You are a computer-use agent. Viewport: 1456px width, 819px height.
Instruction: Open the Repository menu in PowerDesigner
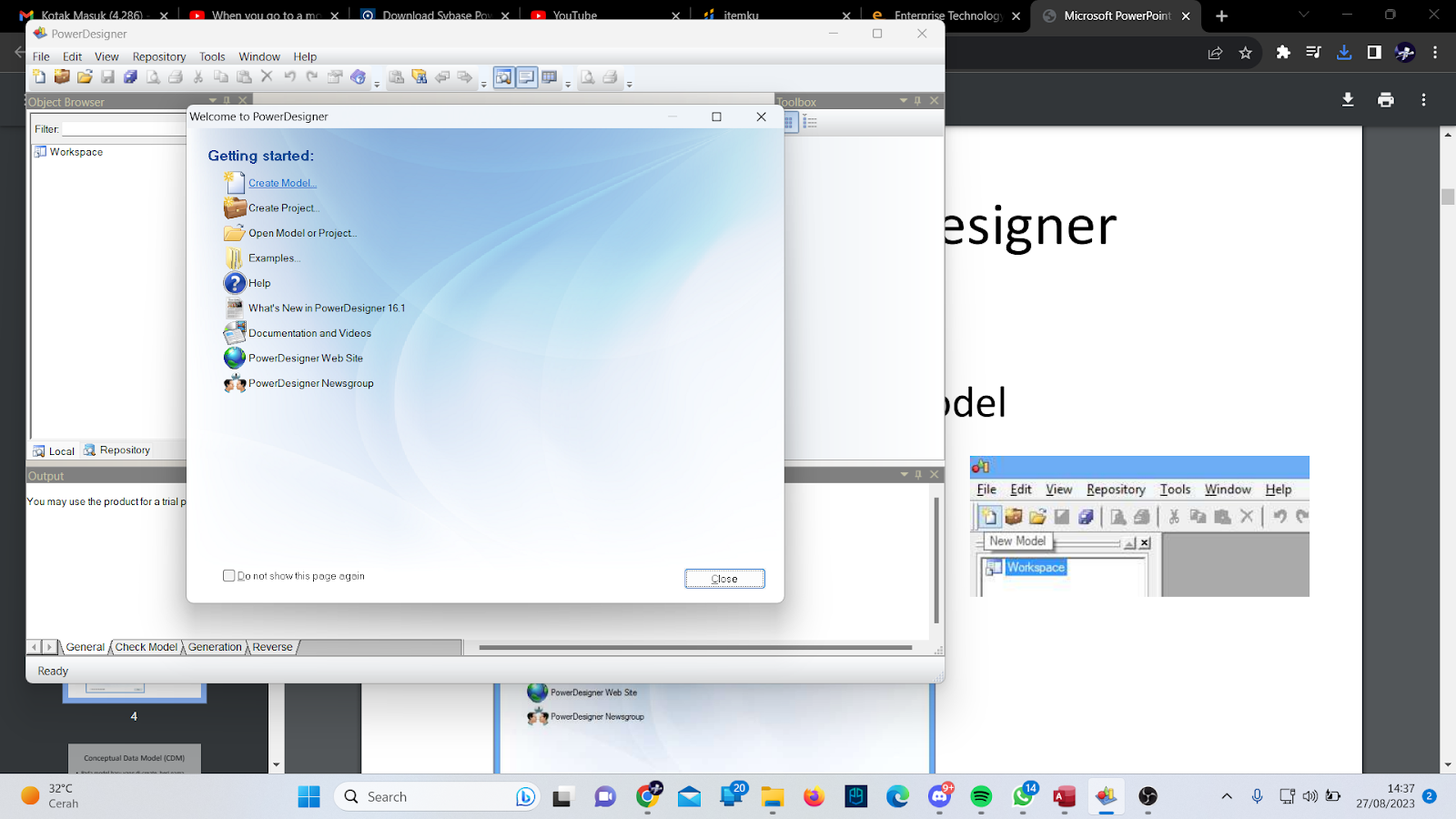159,56
